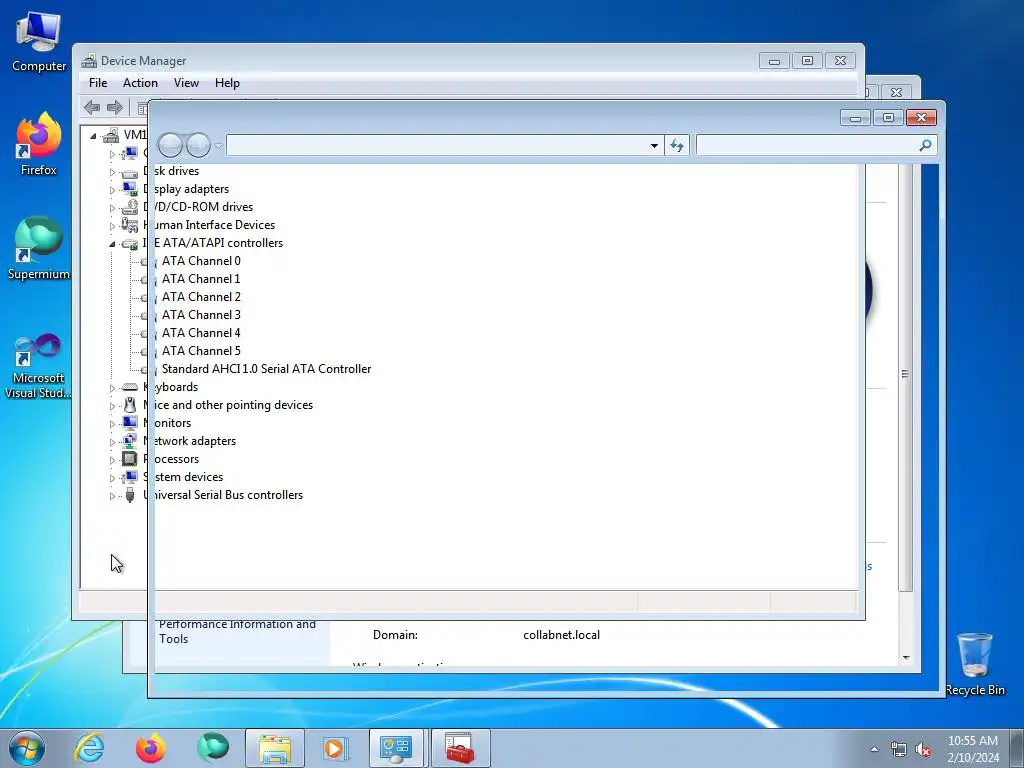Click the collabnet.local domain value
The width and height of the screenshot is (1024, 768).
click(562, 635)
